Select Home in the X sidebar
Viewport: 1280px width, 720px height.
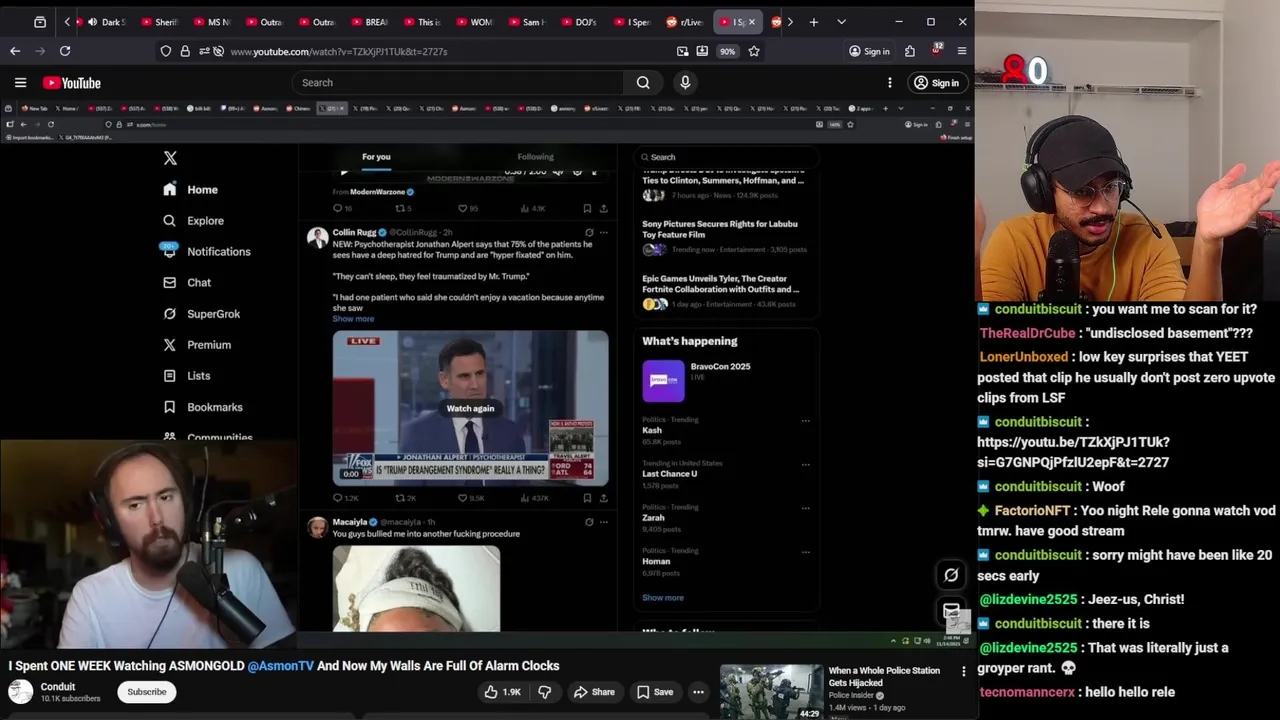[x=191, y=190]
